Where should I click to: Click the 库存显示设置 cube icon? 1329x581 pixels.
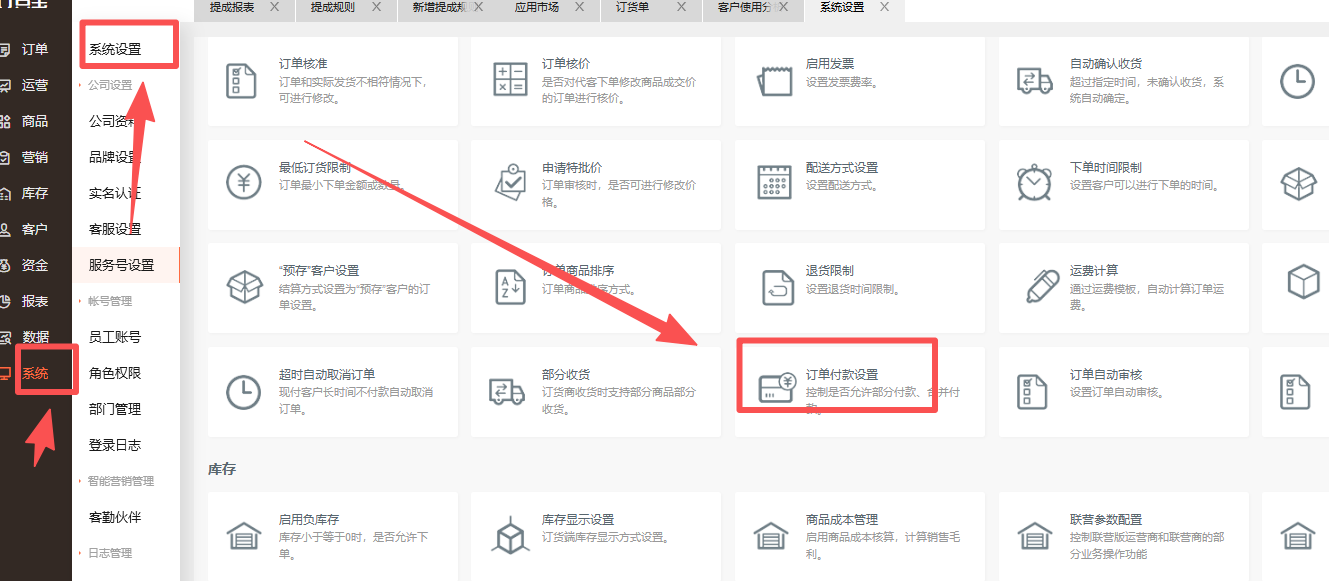511,537
